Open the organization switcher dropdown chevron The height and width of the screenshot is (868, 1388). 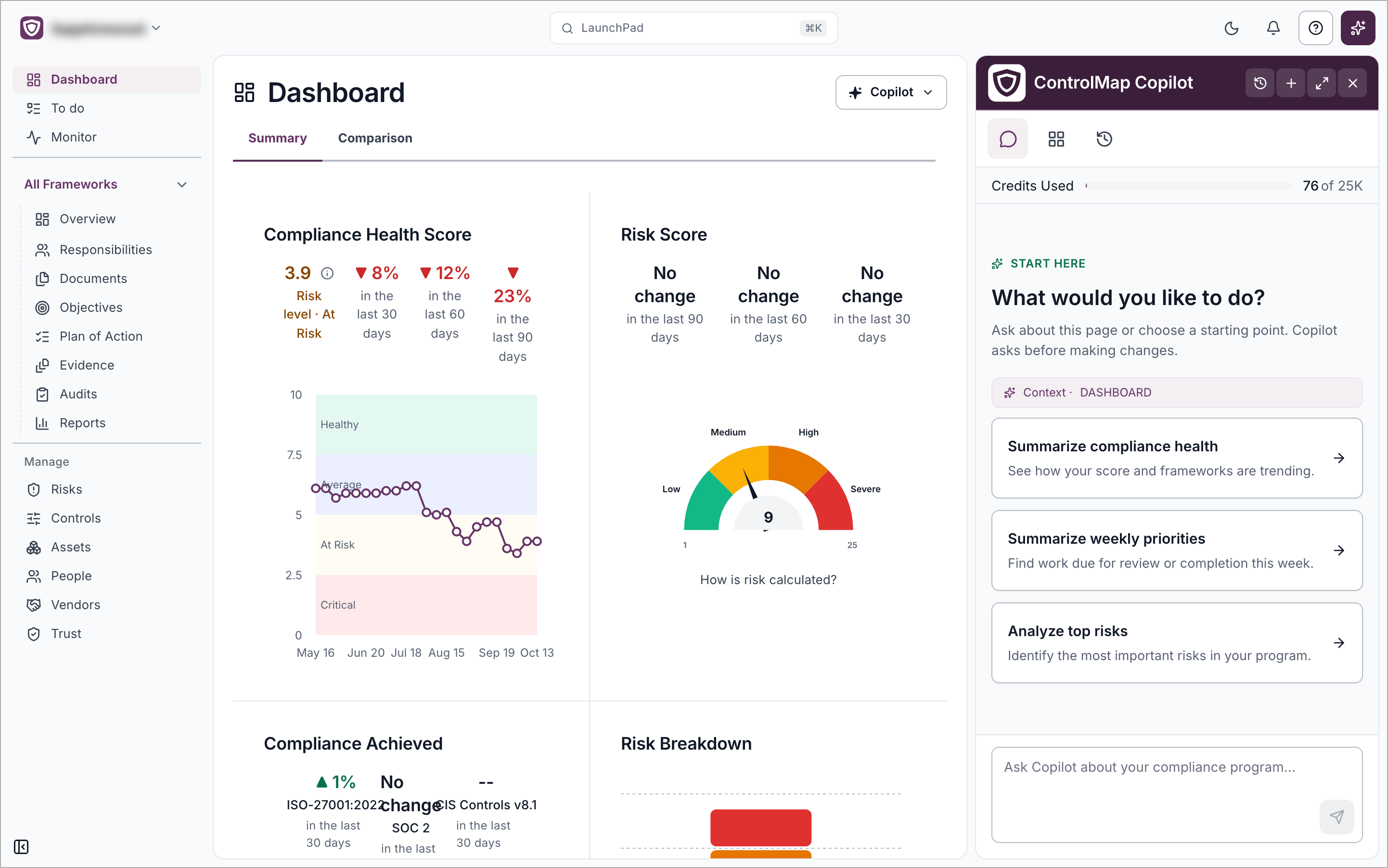click(x=155, y=28)
